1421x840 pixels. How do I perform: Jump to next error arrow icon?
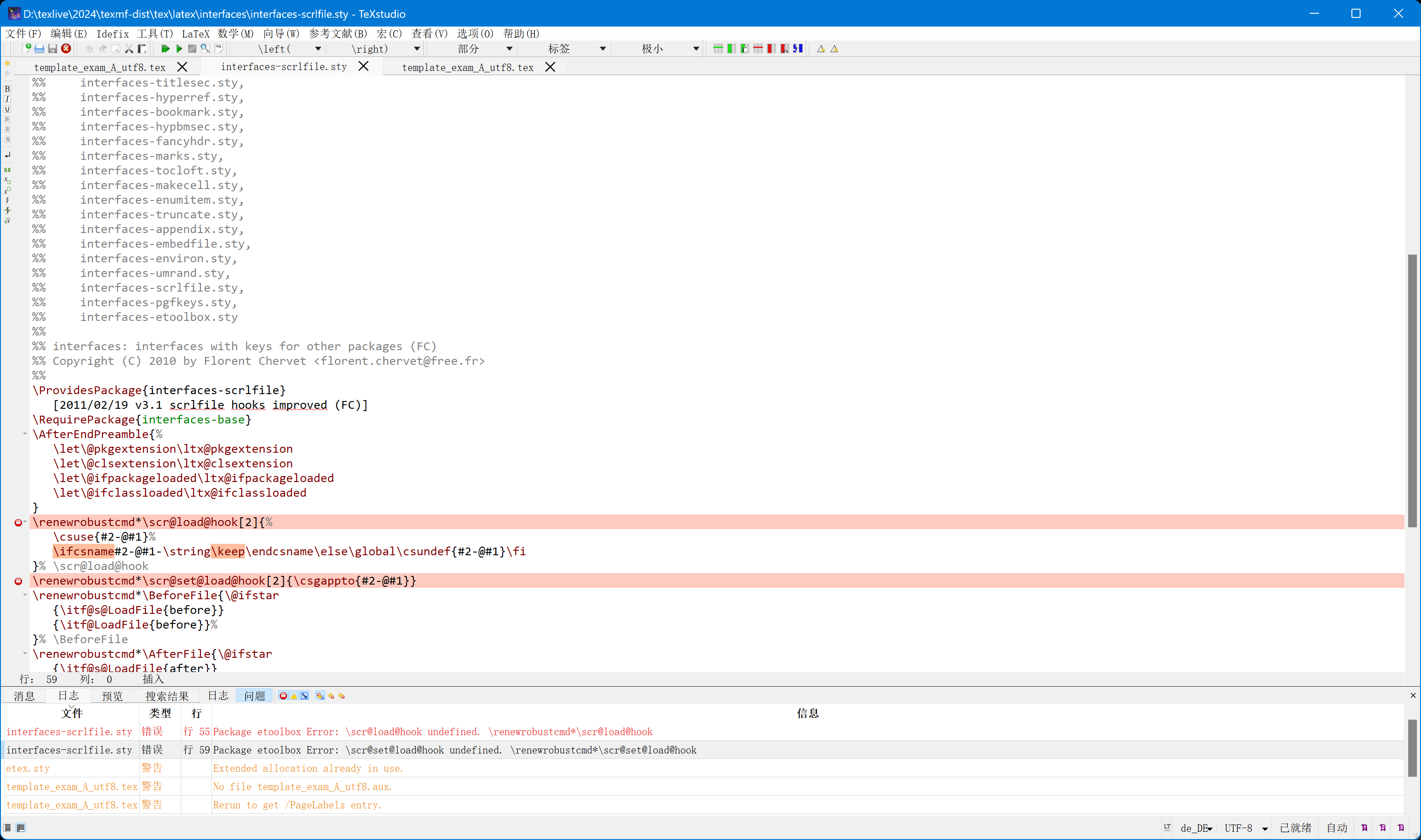coord(341,696)
